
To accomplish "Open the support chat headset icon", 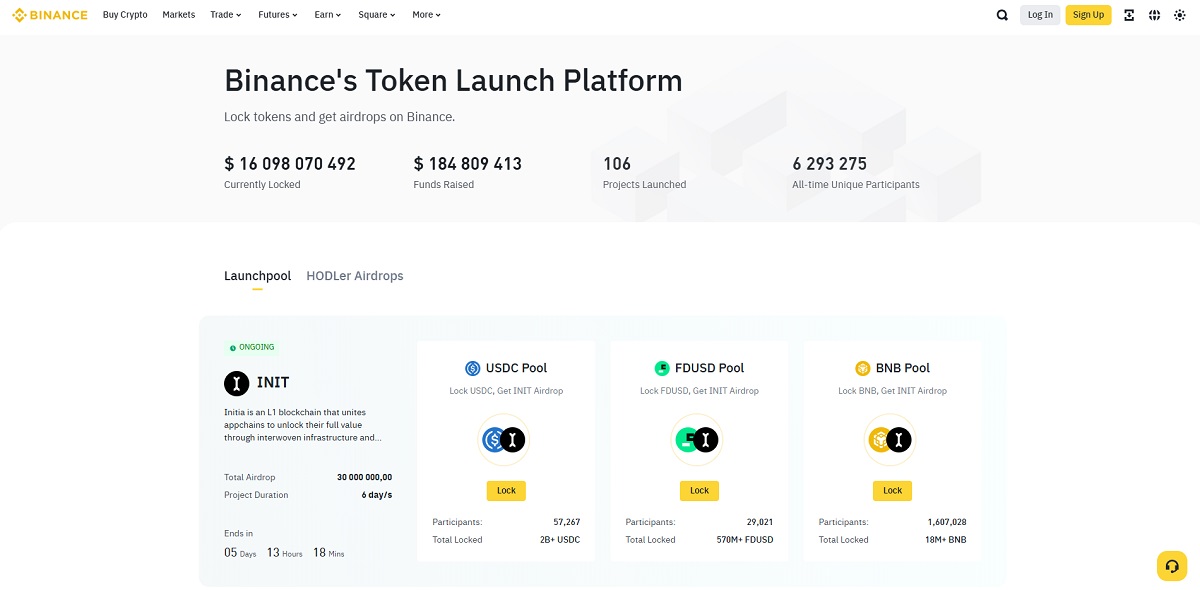I will [x=1171, y=566].
